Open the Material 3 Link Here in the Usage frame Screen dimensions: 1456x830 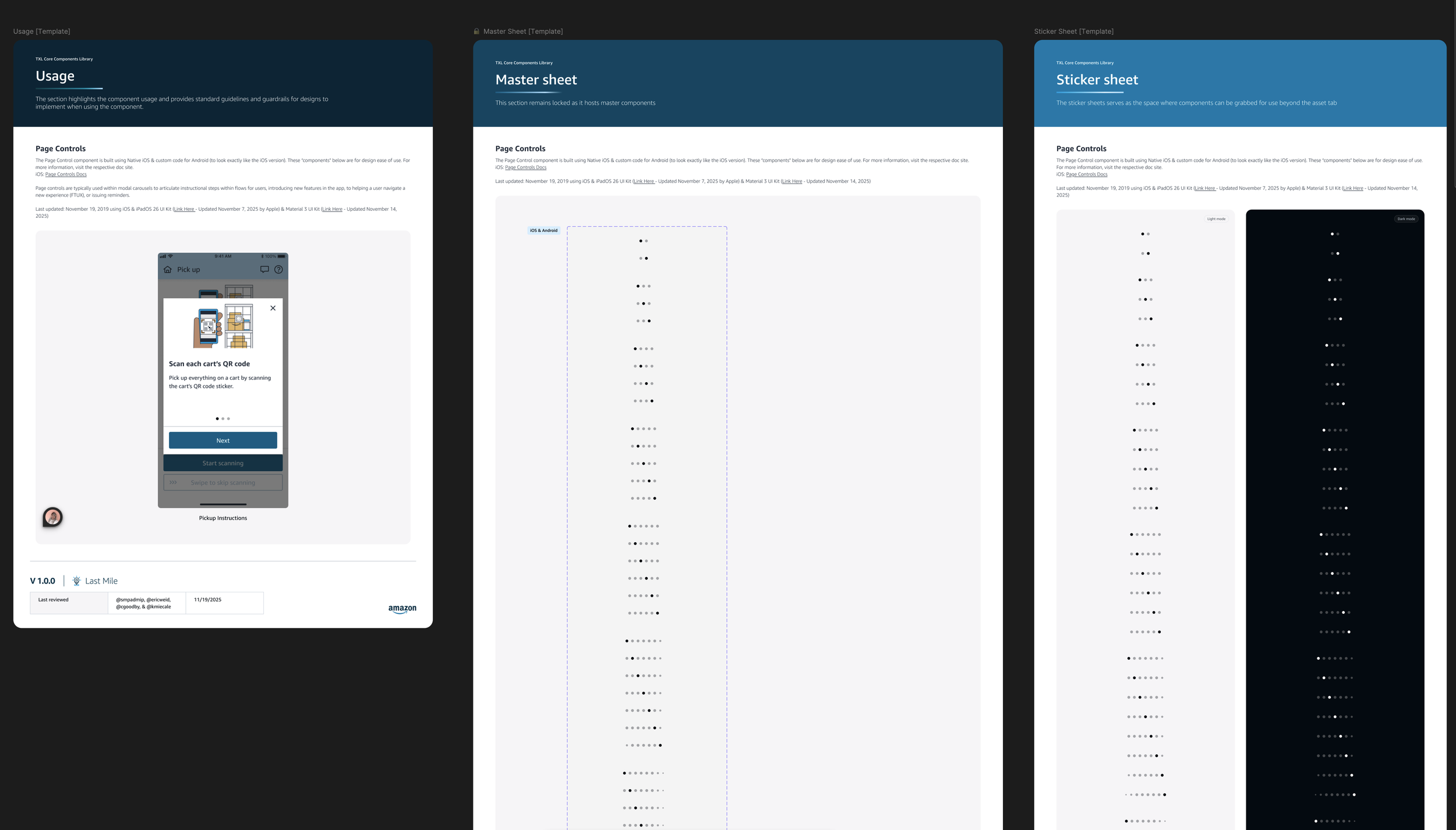(x=333, y=209)
